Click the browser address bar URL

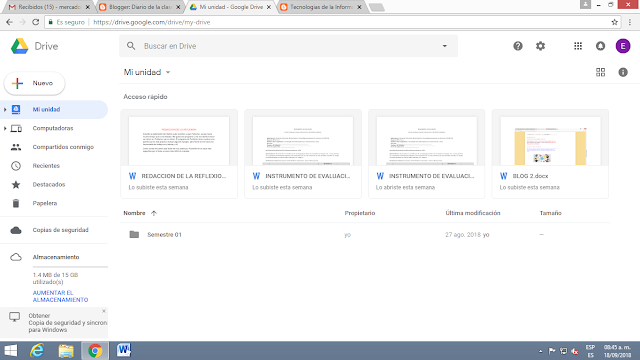152,22
